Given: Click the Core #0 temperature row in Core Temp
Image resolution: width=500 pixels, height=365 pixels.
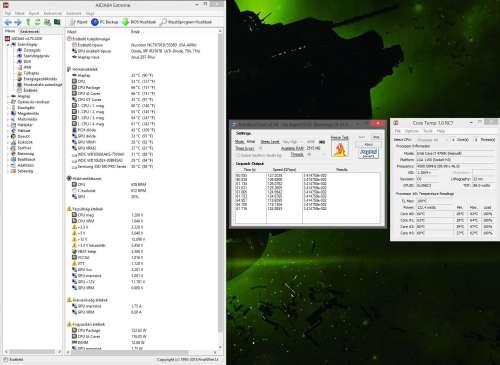Looking at the screenshot, I should pyautogui.click(x=446, y=214).
